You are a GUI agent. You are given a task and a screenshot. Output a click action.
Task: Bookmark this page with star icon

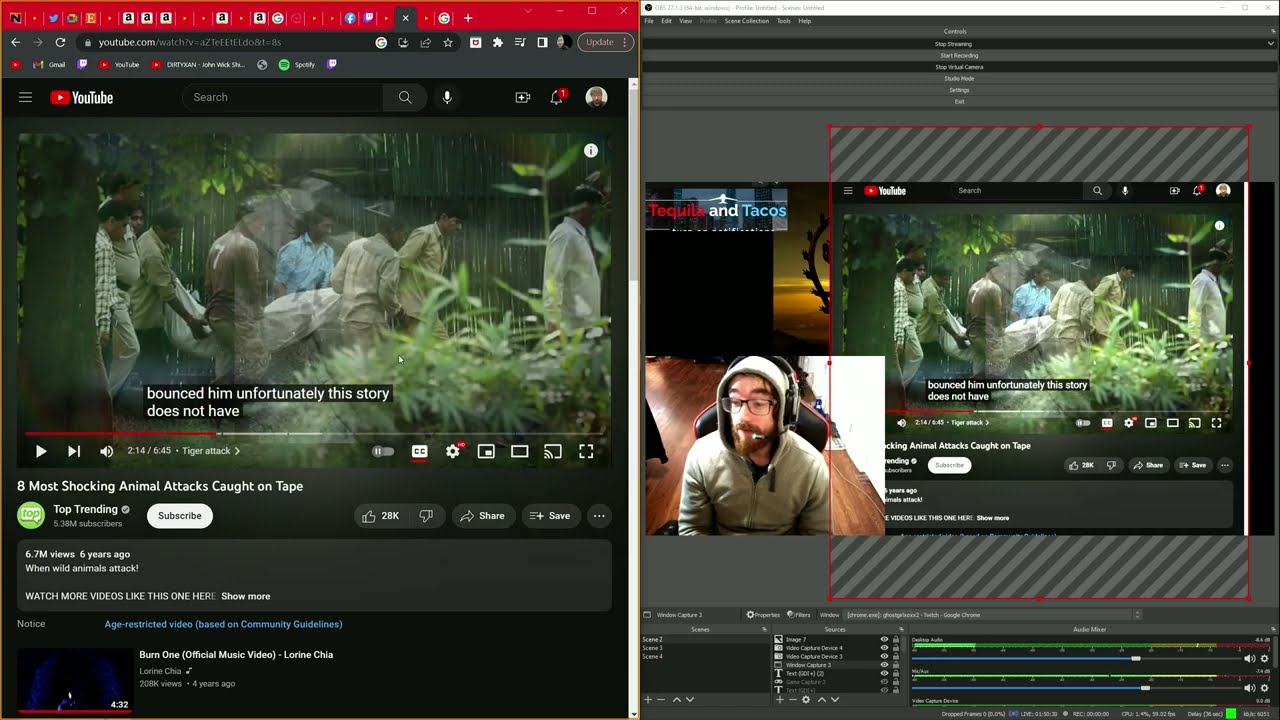tap(447, 42)
